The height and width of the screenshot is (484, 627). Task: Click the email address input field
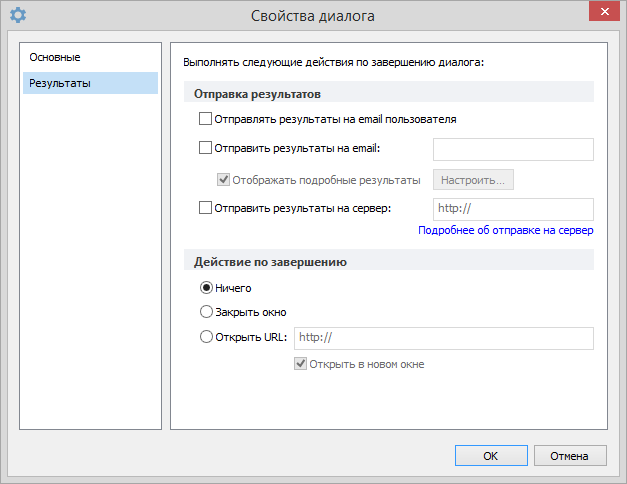[x=513, y=149]
